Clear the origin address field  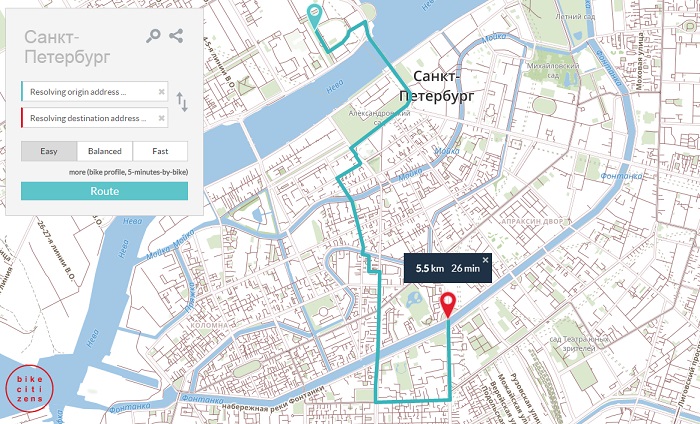[161, 92]
